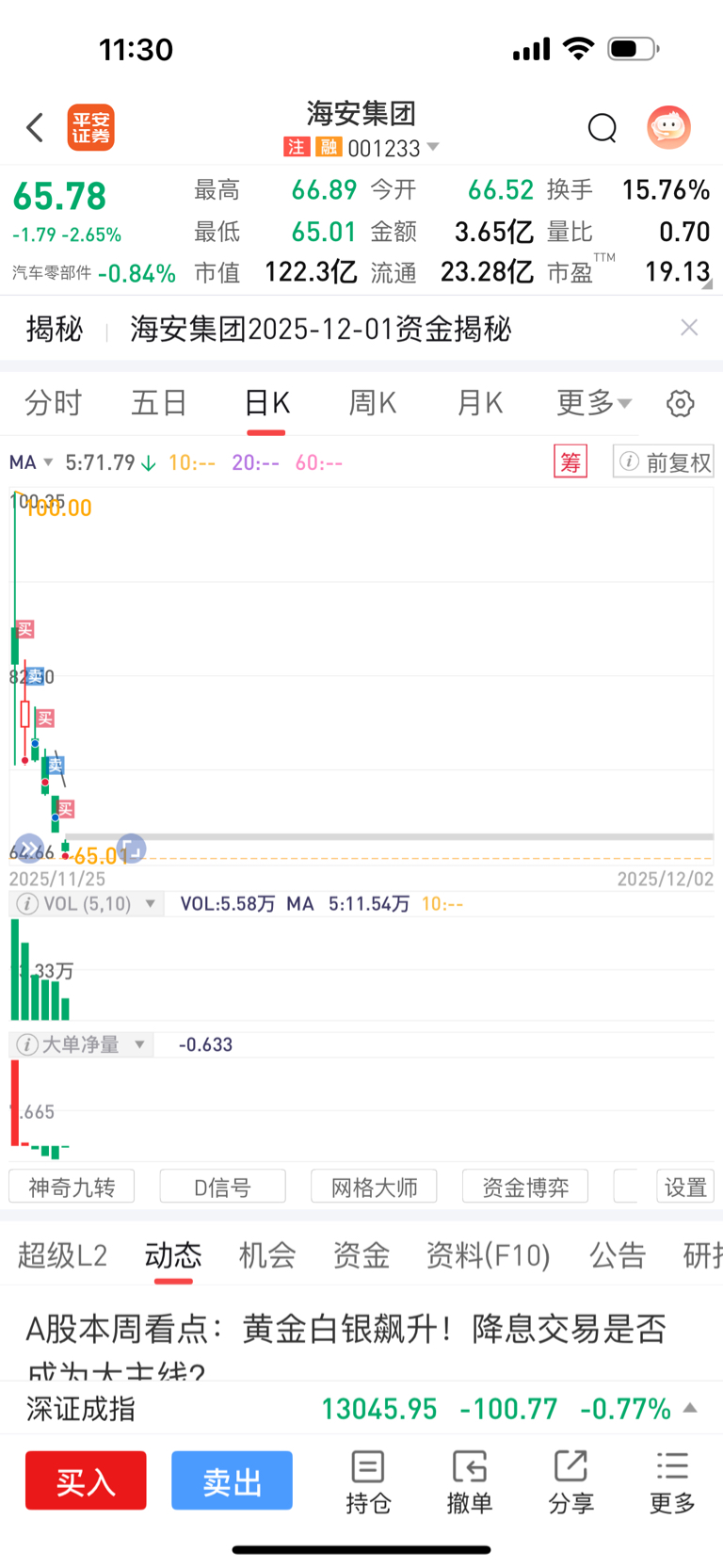Switch to the 资金 tab

pyautogui.click(x=361, y=1255)
